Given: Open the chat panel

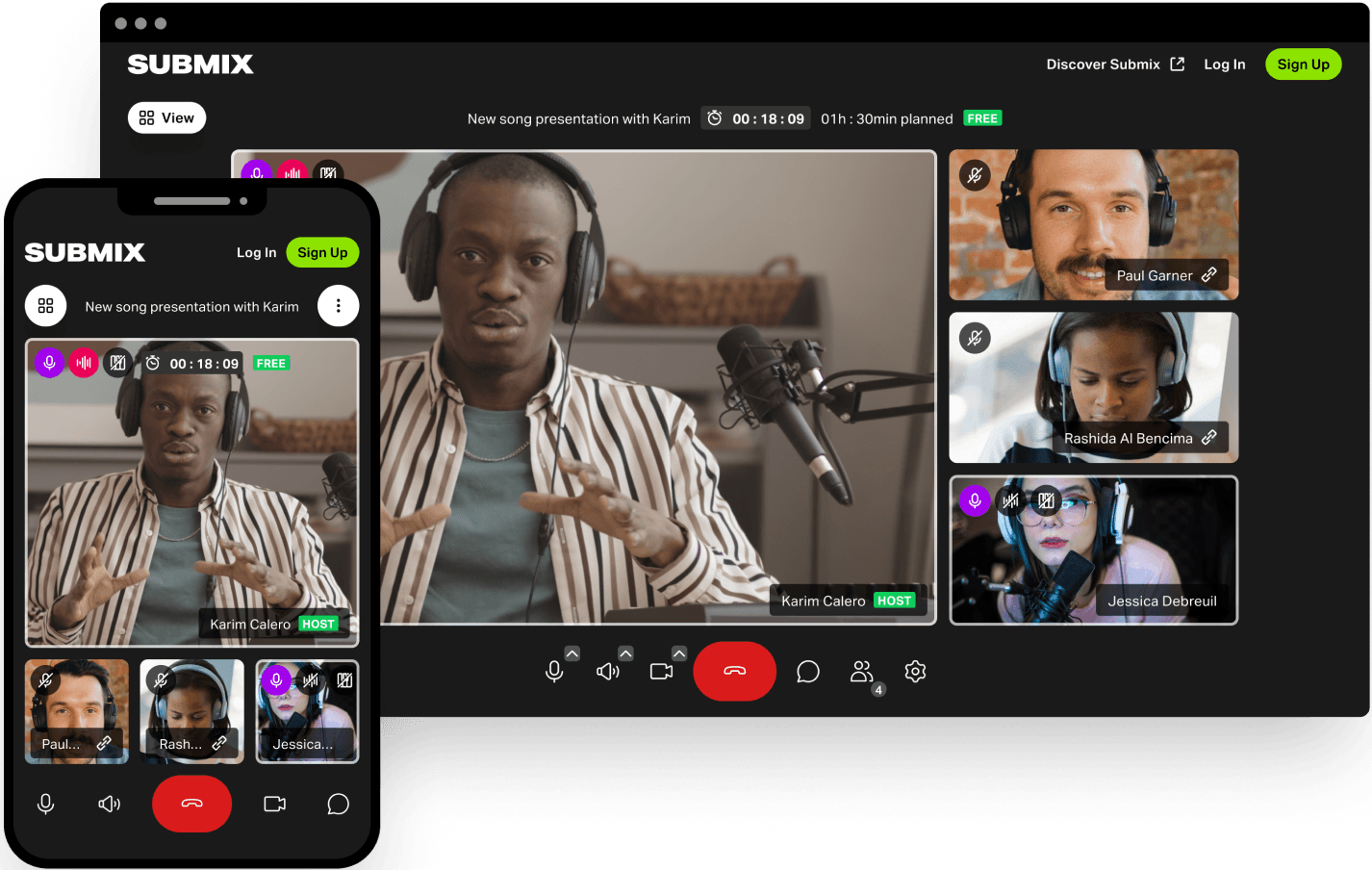Looking at the screenshot, I should tap(808, 671).
